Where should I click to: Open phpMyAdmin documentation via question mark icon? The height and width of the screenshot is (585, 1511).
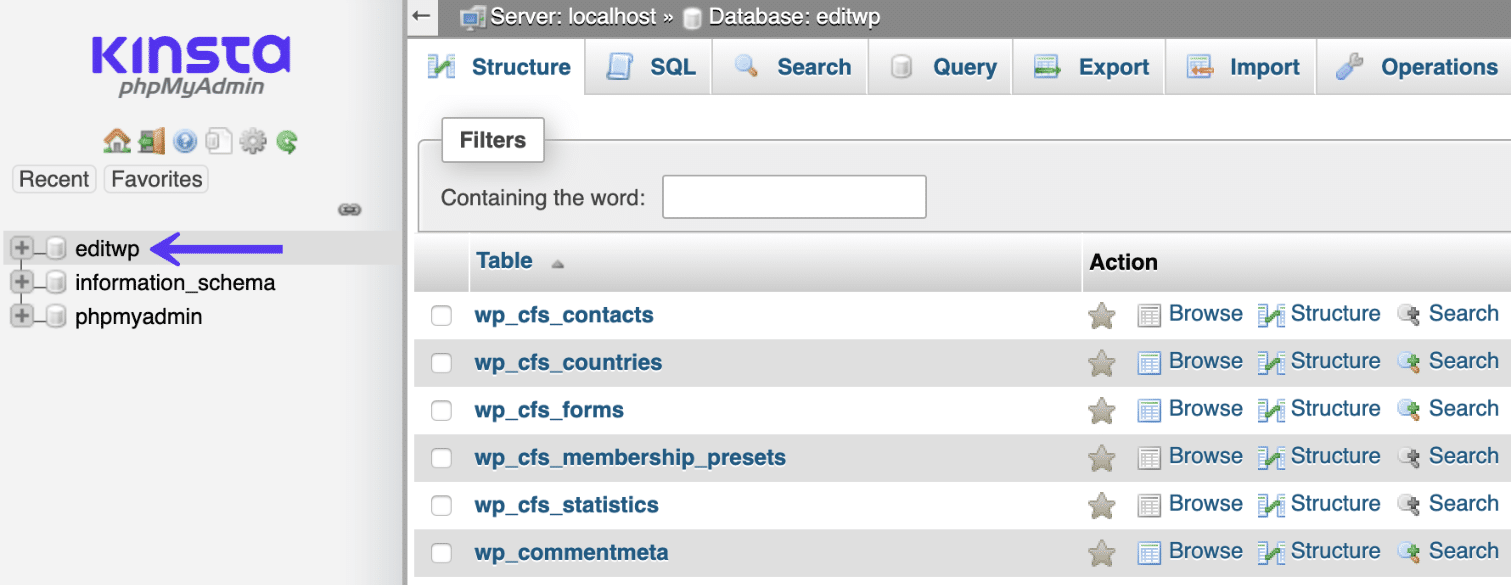click(184, 140)
